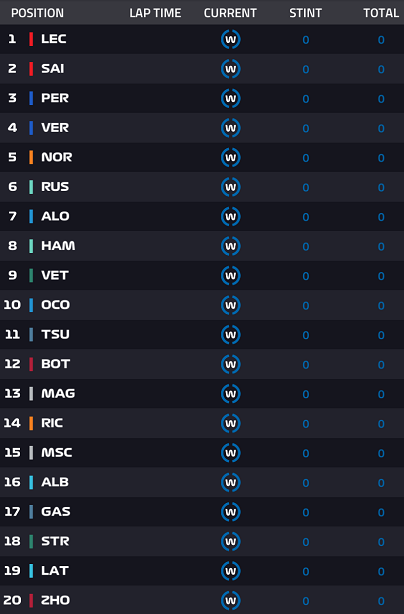Select driver PER in position three
The image size is (404, 614).
[55, 98]
